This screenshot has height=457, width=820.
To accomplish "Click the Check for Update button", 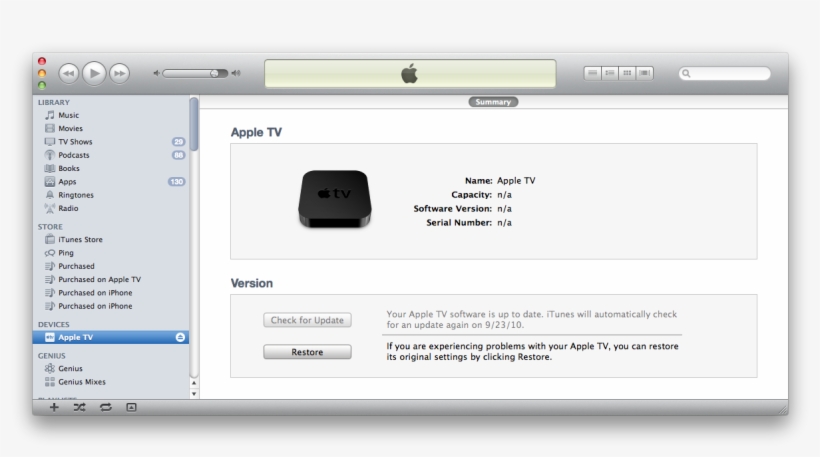I will (x=307, y=320).
